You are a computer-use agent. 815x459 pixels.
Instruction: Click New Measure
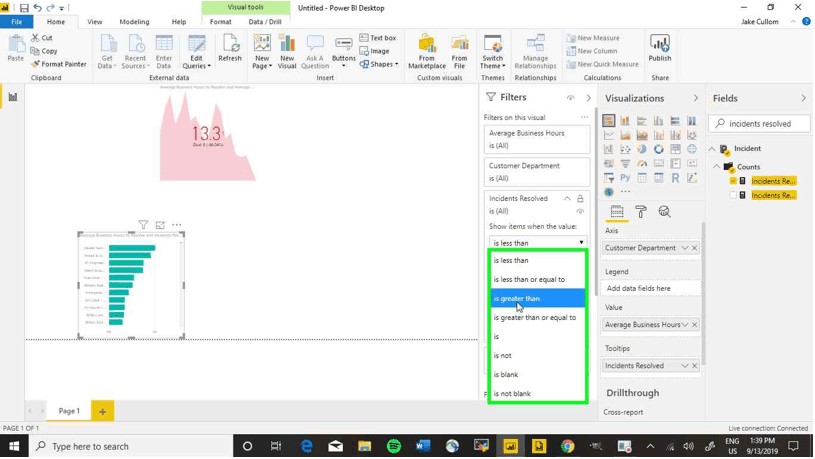click(x=593, y=38)
